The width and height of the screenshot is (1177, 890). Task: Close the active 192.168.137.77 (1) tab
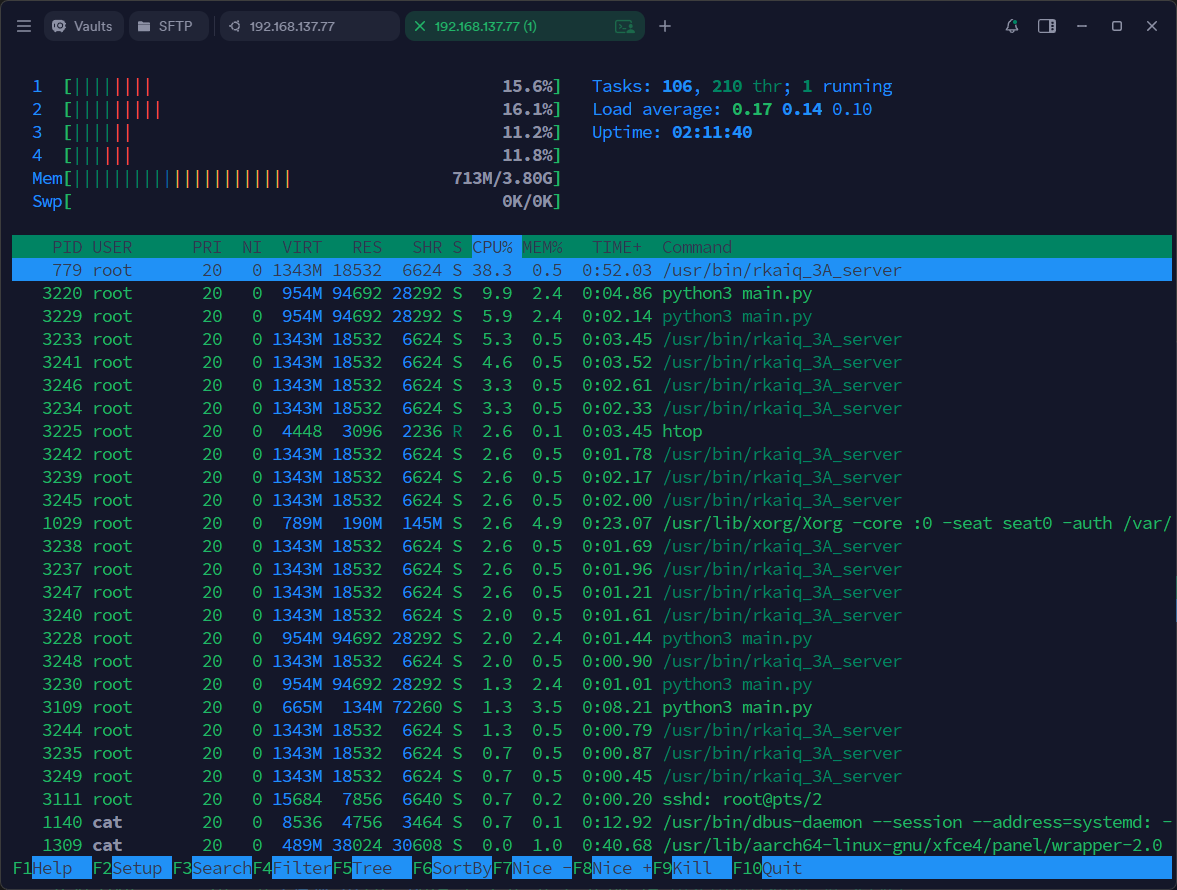click(420, 26)
